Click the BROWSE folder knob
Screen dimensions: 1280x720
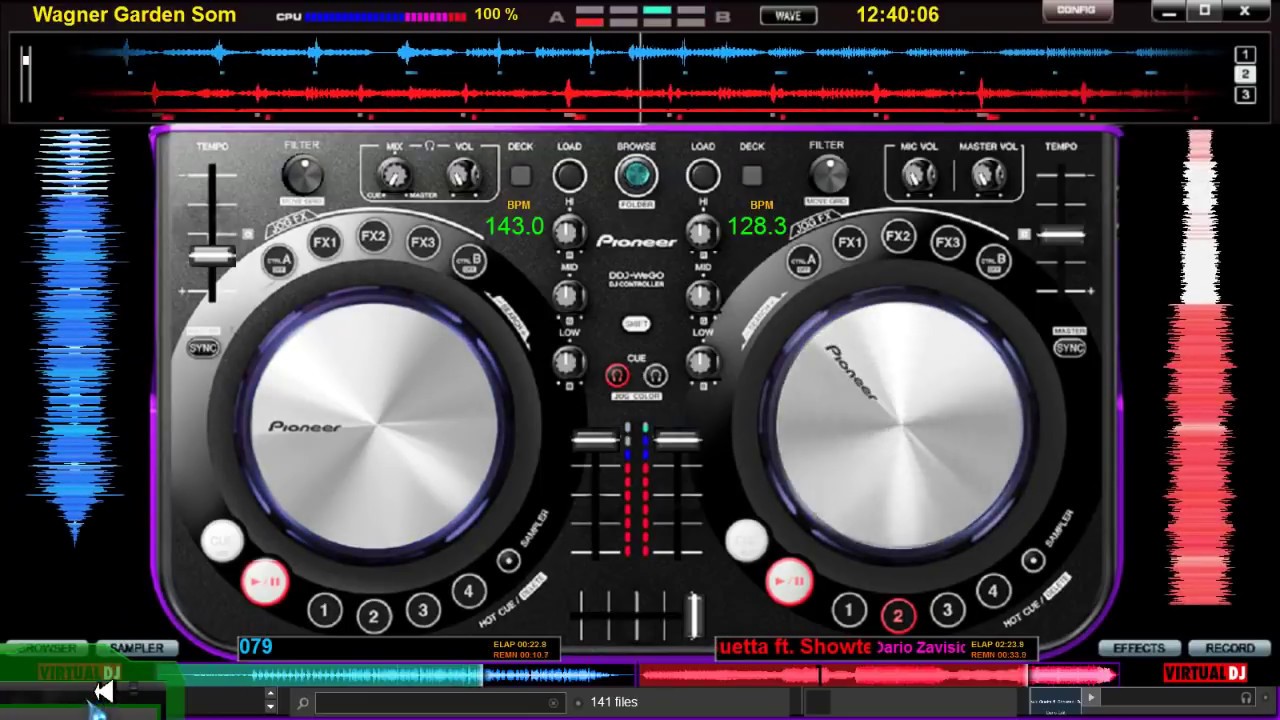click(x=636, y=176)
